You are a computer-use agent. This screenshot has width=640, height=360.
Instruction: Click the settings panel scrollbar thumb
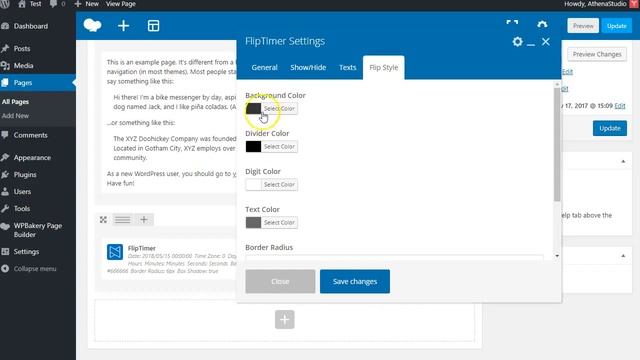(557, 144)
